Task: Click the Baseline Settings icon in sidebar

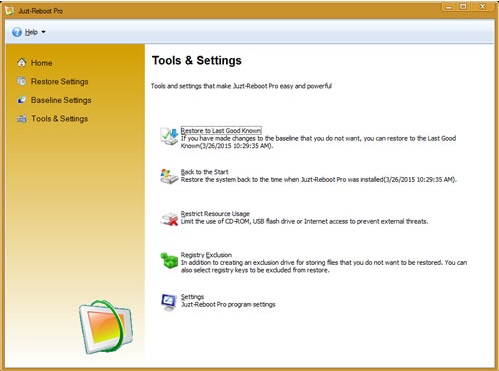Action: pos(22,100)
